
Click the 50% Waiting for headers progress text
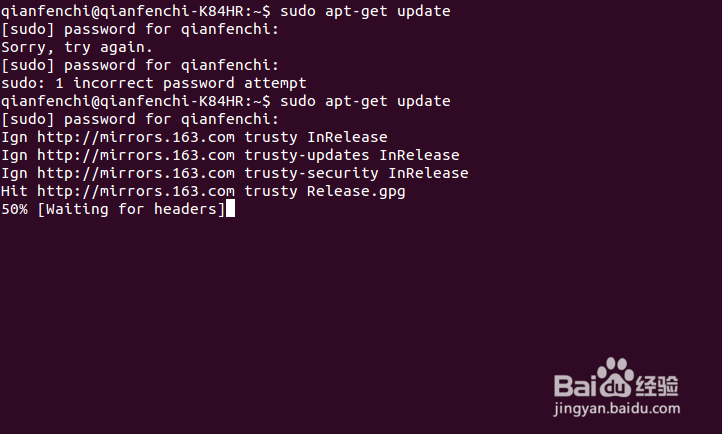coord(113,209)
